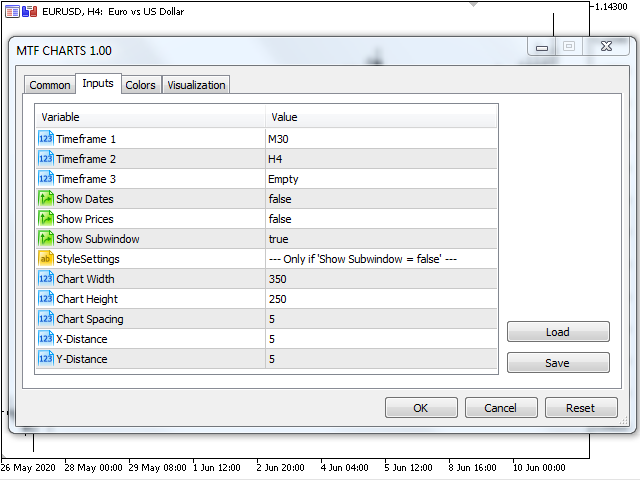This screenshot has width=640, height=480.
Task: Load saved input settings
Action: pyautogui.click(x=558, y=332)
